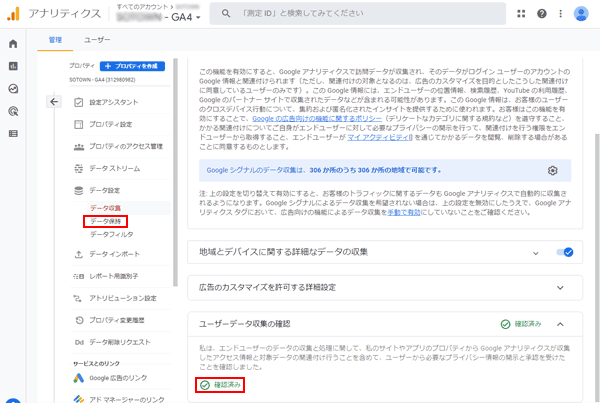Click the 設定アシスタント checklist icon

[78, 102]
